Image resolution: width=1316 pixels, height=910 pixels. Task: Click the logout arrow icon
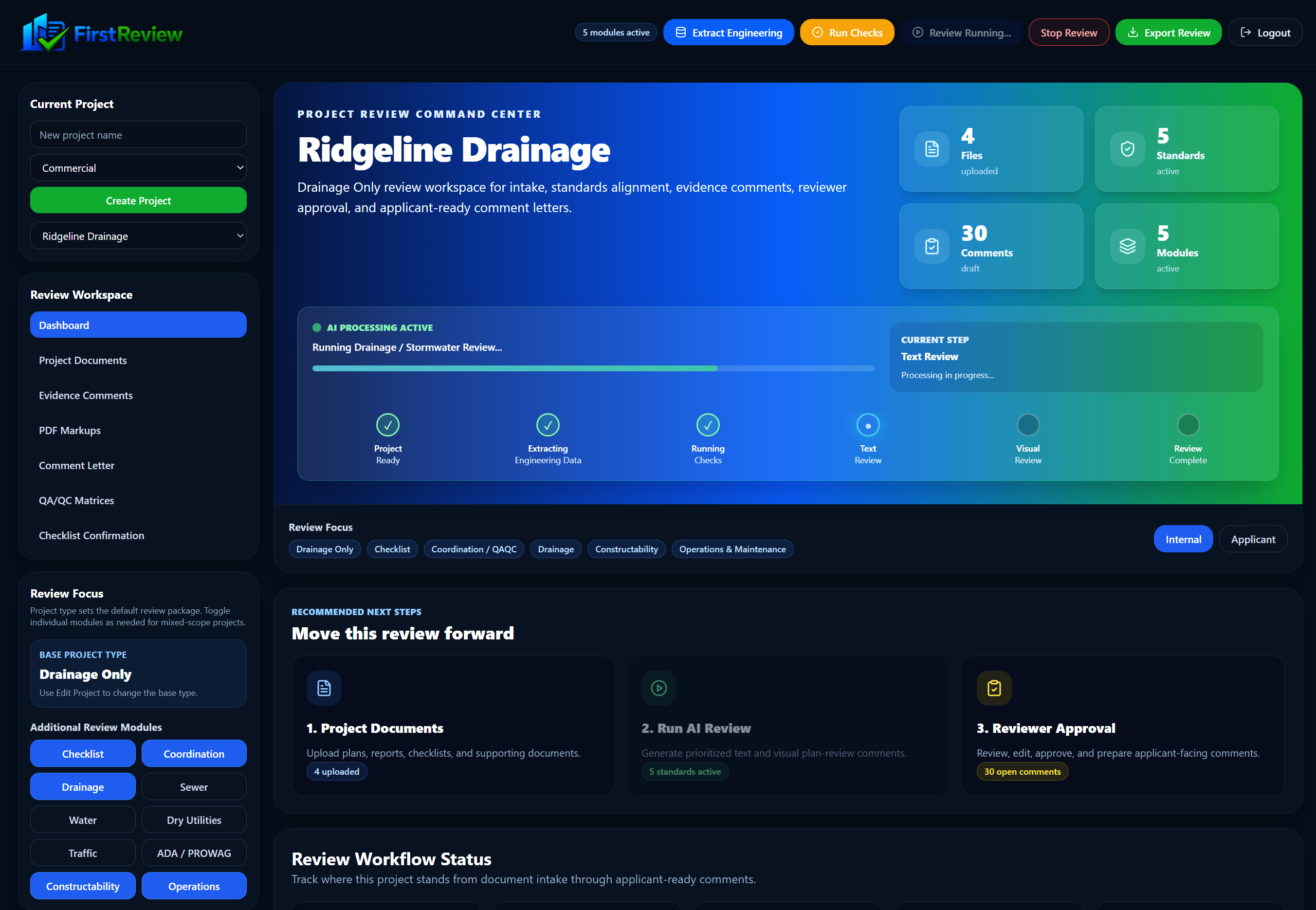pos(1245,33)
